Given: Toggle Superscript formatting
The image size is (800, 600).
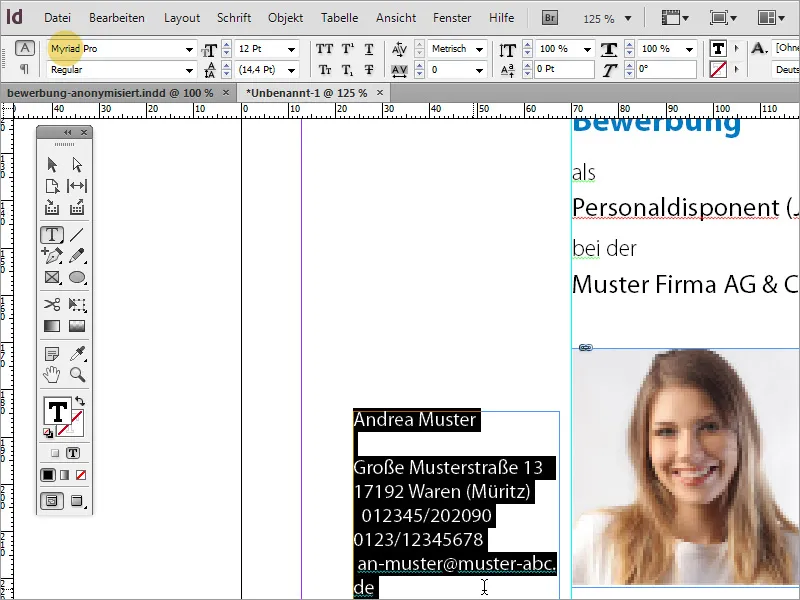Looking at the screenshot, I should point(347,49).
